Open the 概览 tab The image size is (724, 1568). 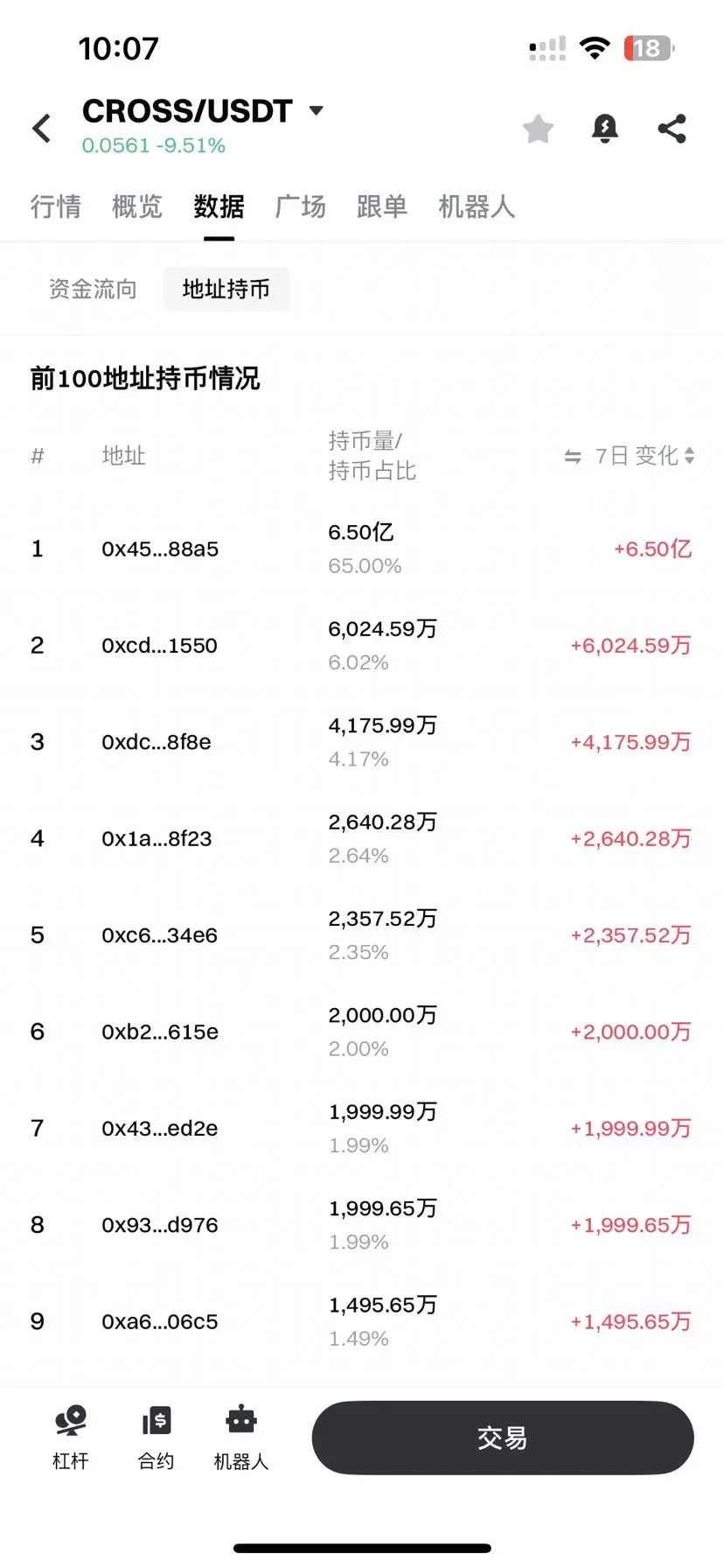(137, 206)
